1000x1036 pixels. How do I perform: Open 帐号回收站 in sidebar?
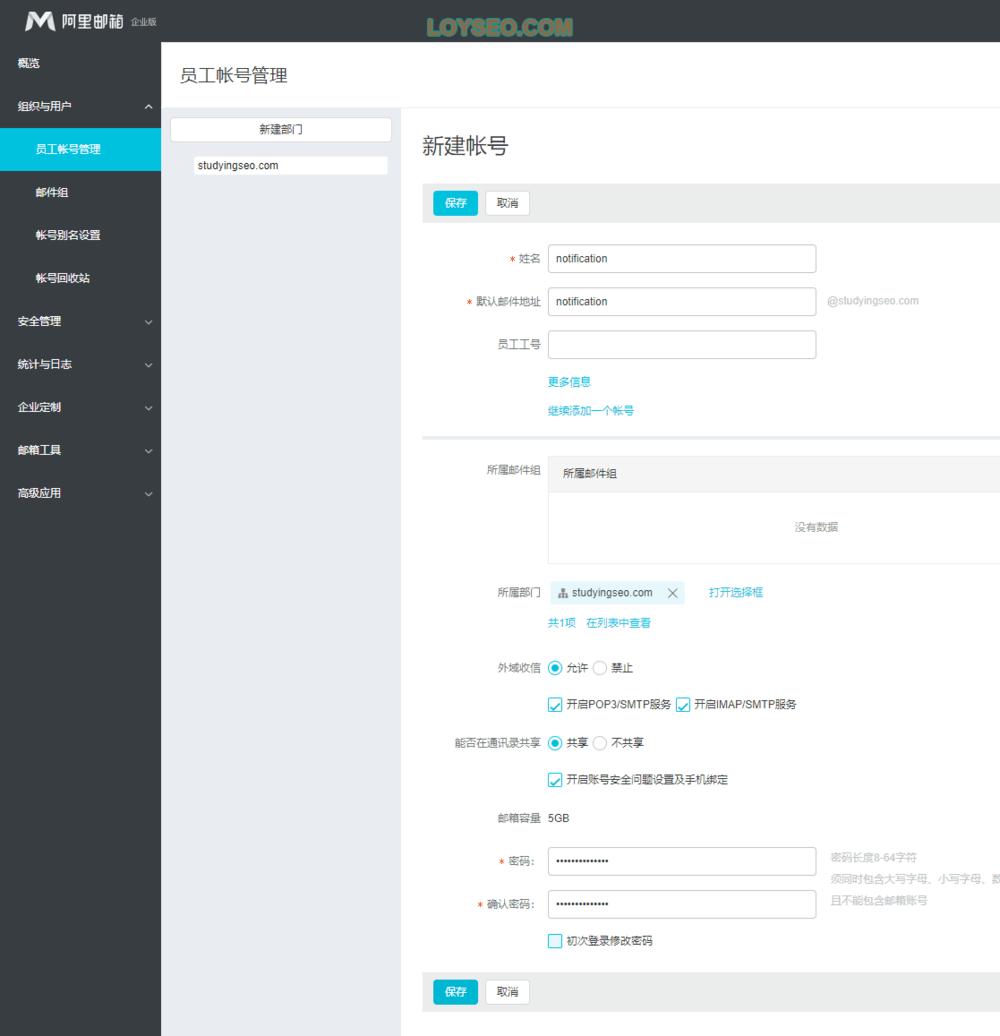point(81,278)
